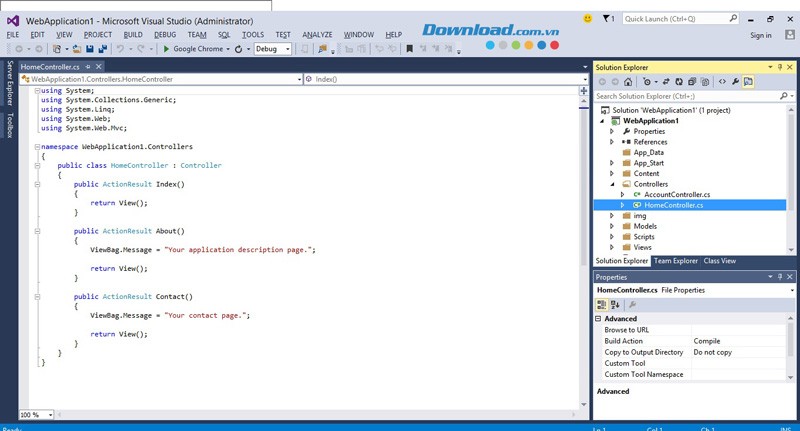The width and height of the screenshot is (800, 431).
Task: Click the App_Start folder
Action: 648,163
